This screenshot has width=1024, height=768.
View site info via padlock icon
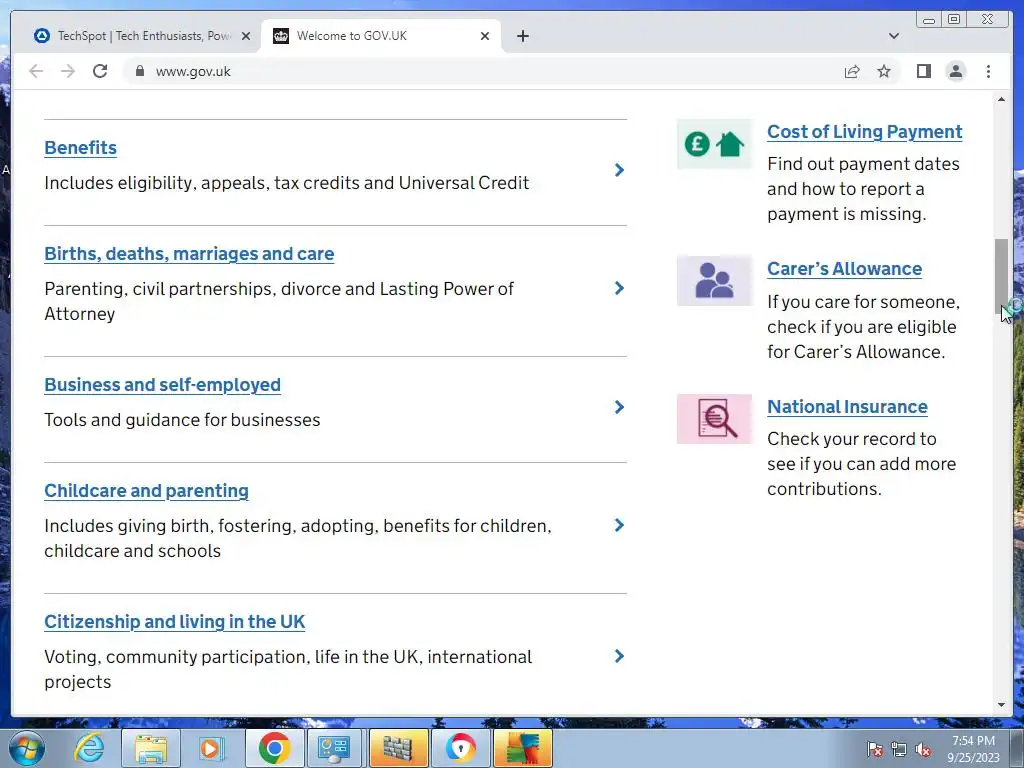[139, 71]
